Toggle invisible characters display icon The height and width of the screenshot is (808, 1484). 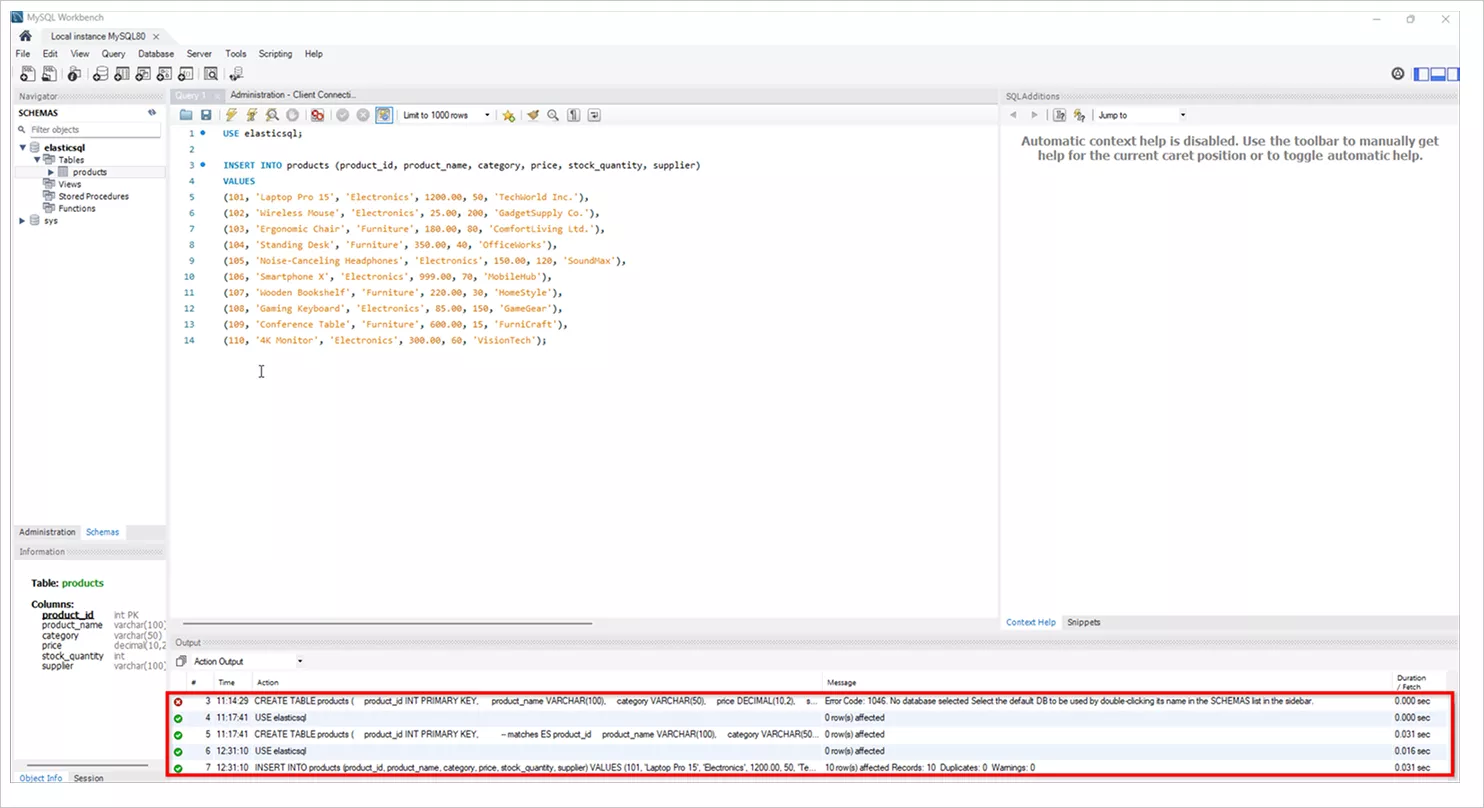click(x=573, y=115)
